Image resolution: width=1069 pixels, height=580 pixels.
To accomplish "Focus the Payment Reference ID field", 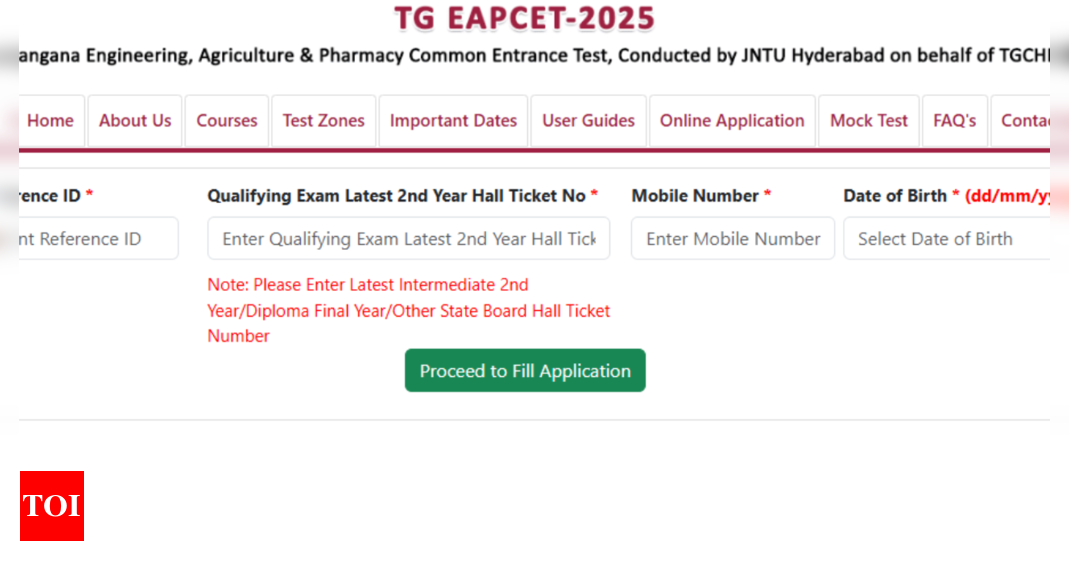I will pos(99,239).
